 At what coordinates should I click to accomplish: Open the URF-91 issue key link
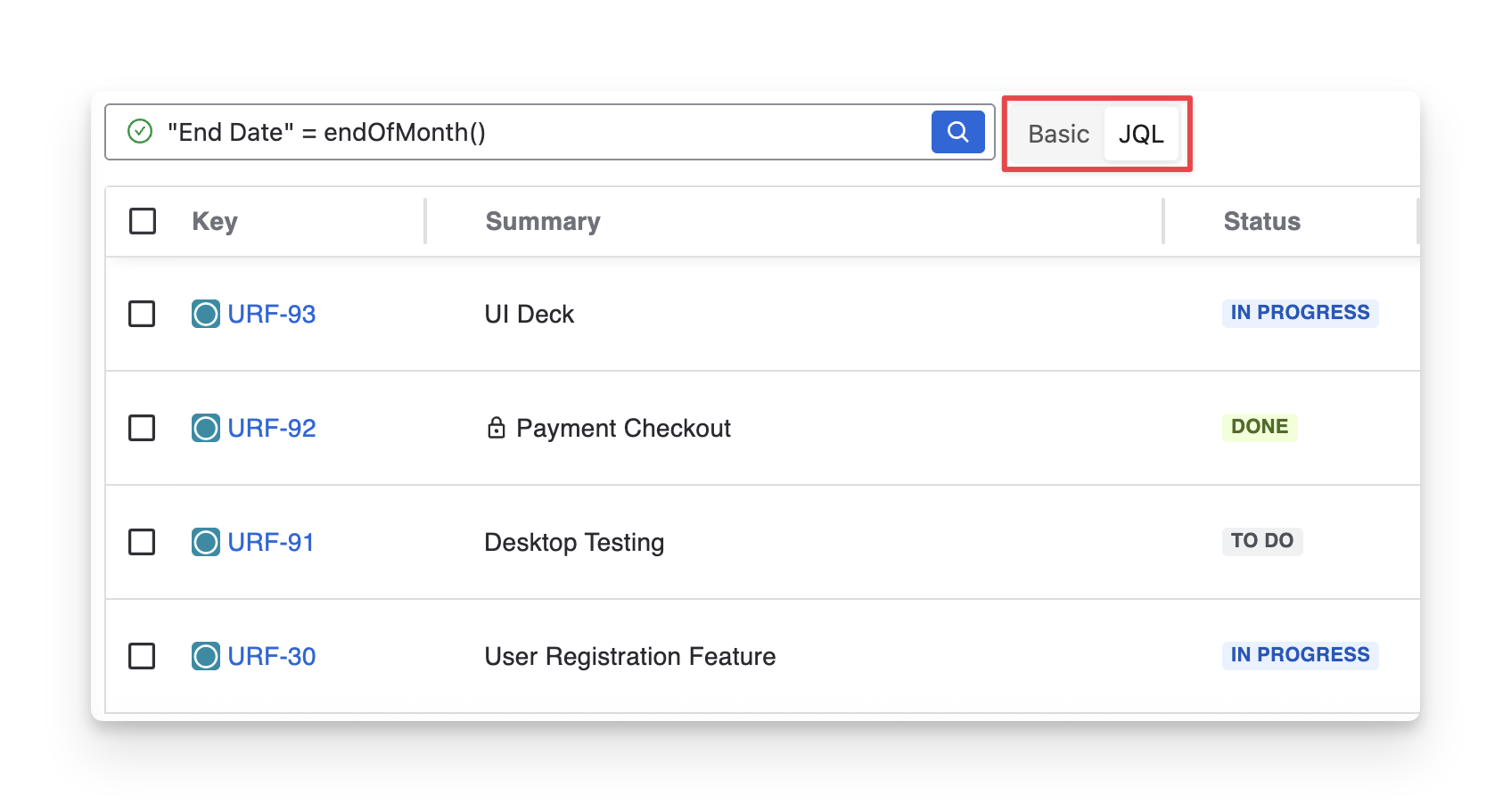(x=271, y=542)
